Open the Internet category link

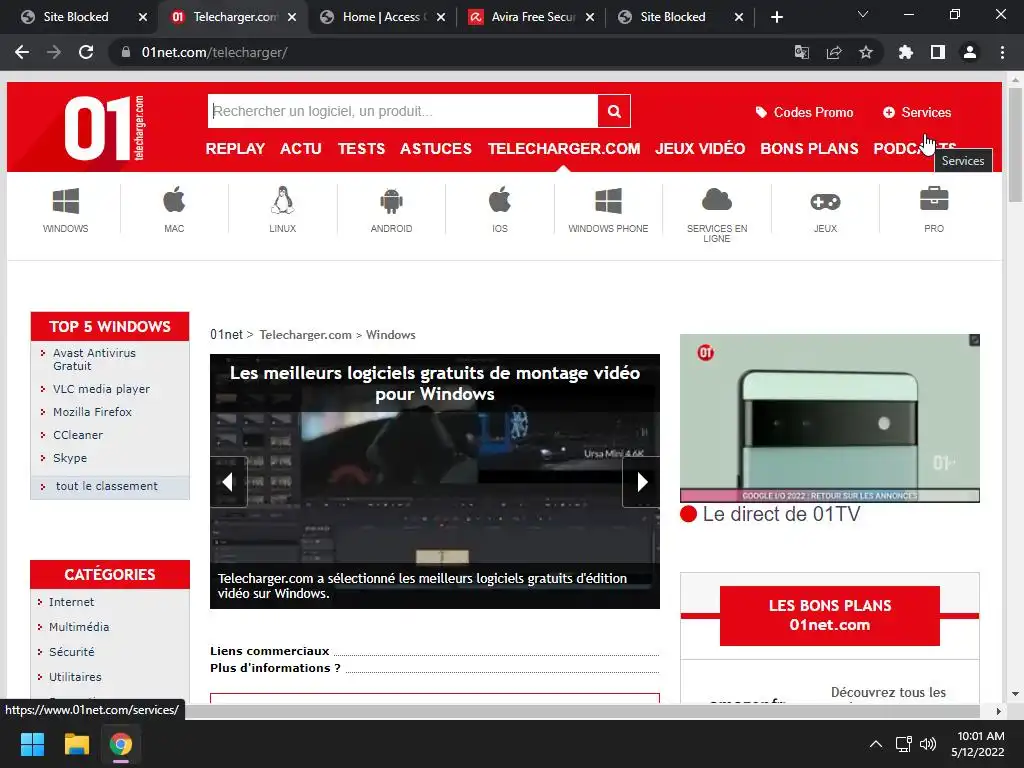[x=71, y=602]
